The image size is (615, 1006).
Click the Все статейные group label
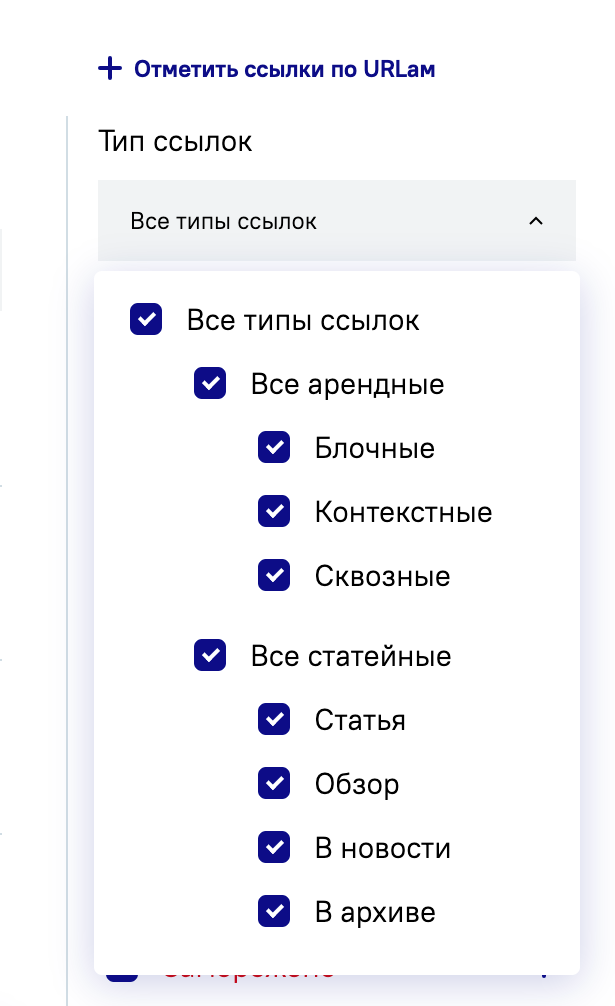(x=351, y=656)
